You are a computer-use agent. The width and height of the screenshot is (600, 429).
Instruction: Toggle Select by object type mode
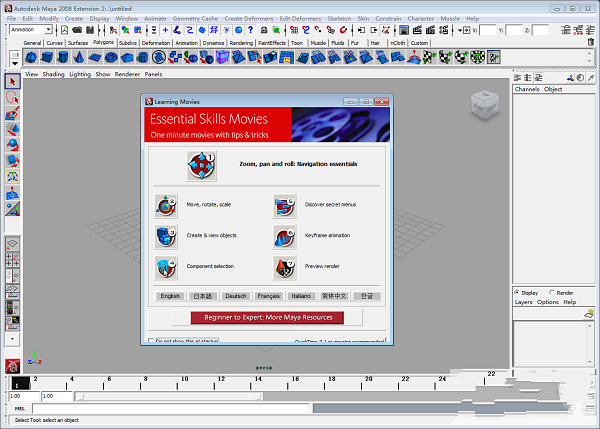(125, 29)
